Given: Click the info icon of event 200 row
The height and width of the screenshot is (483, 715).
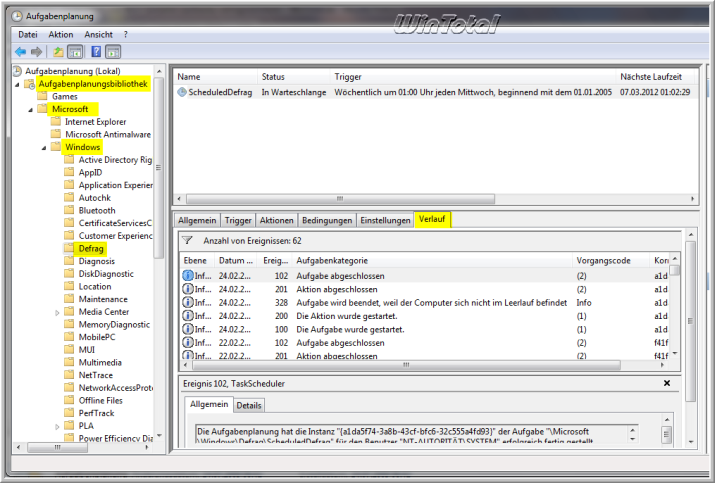Looking at the screenshot, I should [x=187, y=316].
